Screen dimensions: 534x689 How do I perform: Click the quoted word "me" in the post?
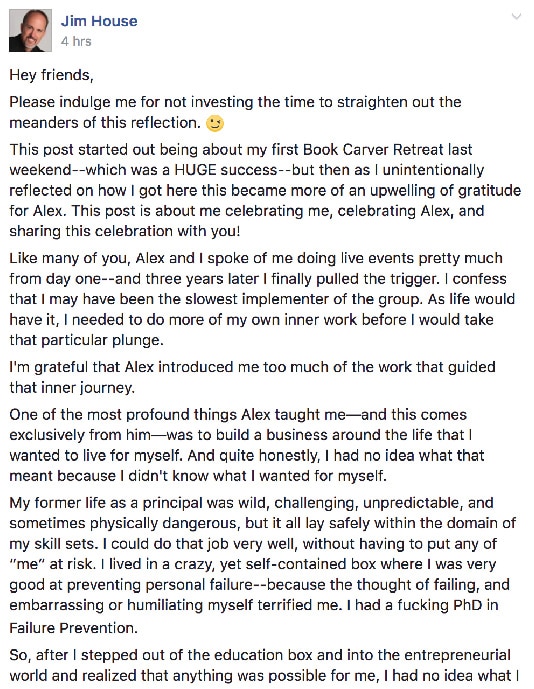click(25, 564)
